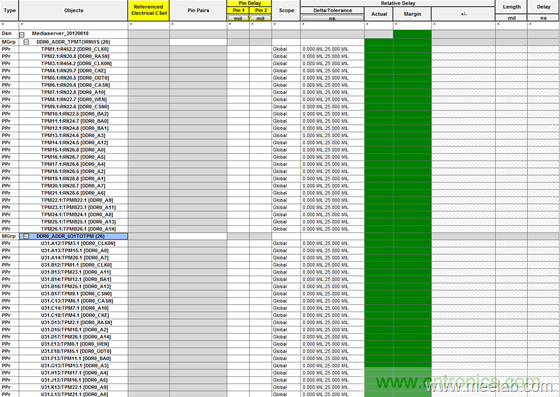
Task: Click the mil unit under Length
Action: (511, 18)
